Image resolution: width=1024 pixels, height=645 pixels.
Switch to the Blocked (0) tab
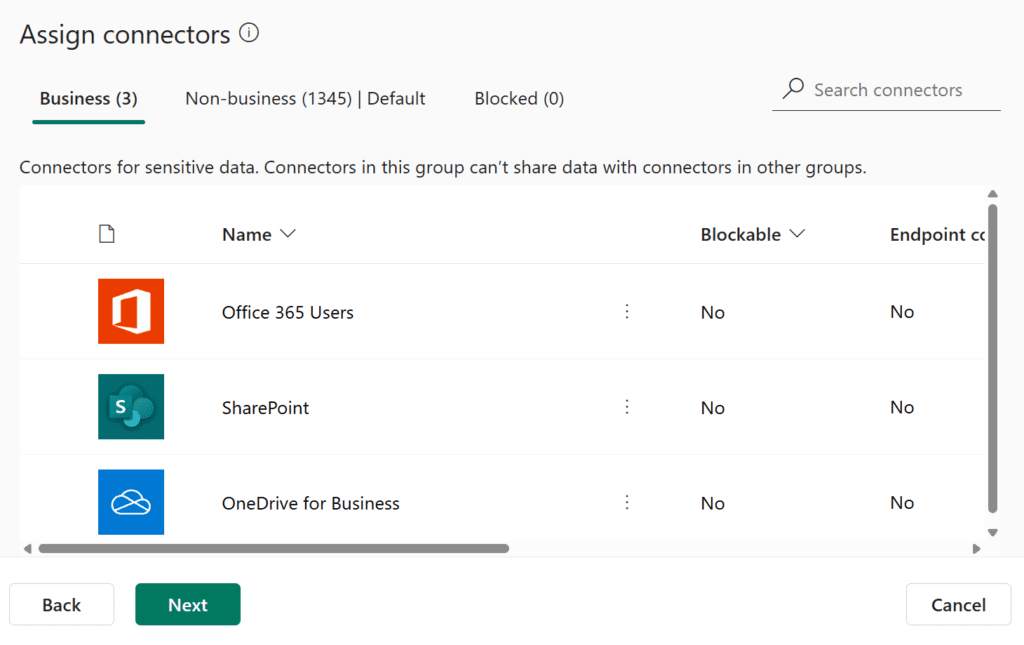519,99
